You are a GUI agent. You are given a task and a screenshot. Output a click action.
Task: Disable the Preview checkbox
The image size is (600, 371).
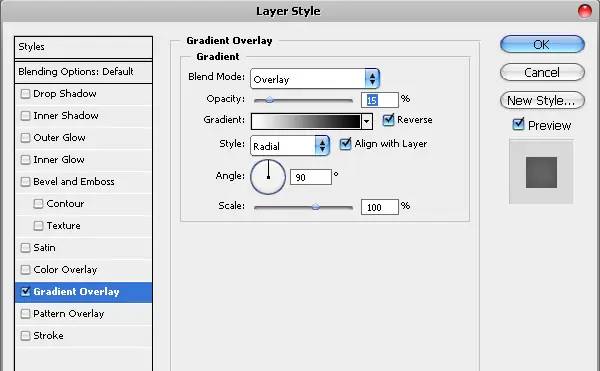coord(518,124)
